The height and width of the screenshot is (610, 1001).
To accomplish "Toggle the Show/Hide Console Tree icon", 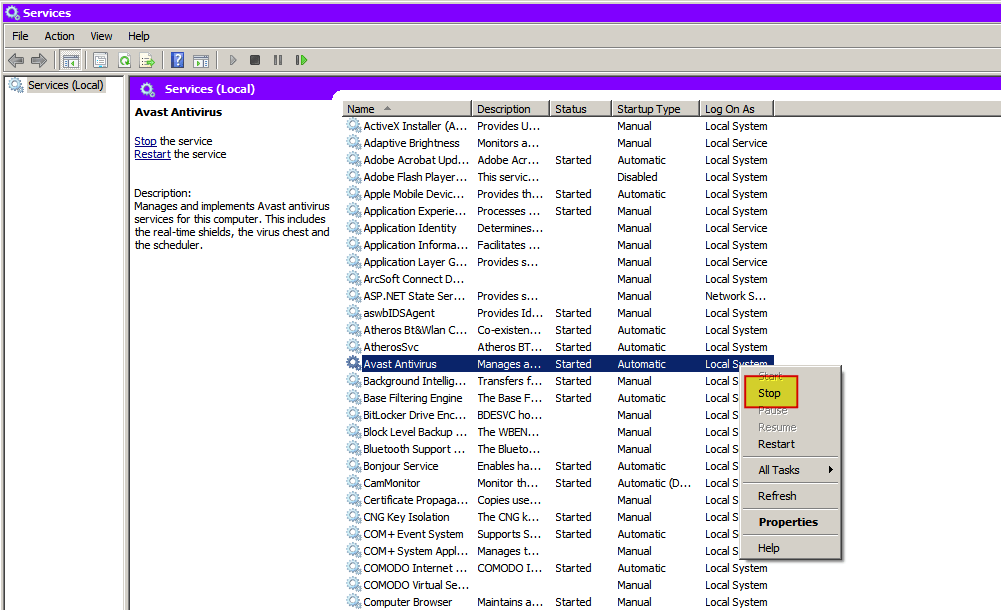I will click(x=70, y=59).
